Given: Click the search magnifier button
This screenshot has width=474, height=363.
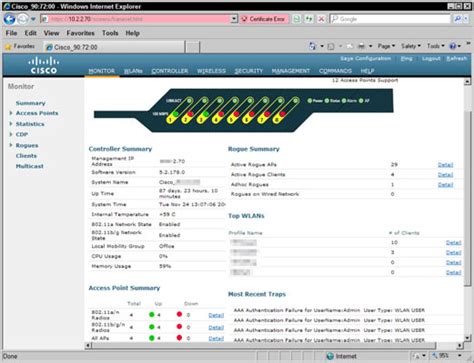Looking at the screenshot, I should tap(458, 19).
